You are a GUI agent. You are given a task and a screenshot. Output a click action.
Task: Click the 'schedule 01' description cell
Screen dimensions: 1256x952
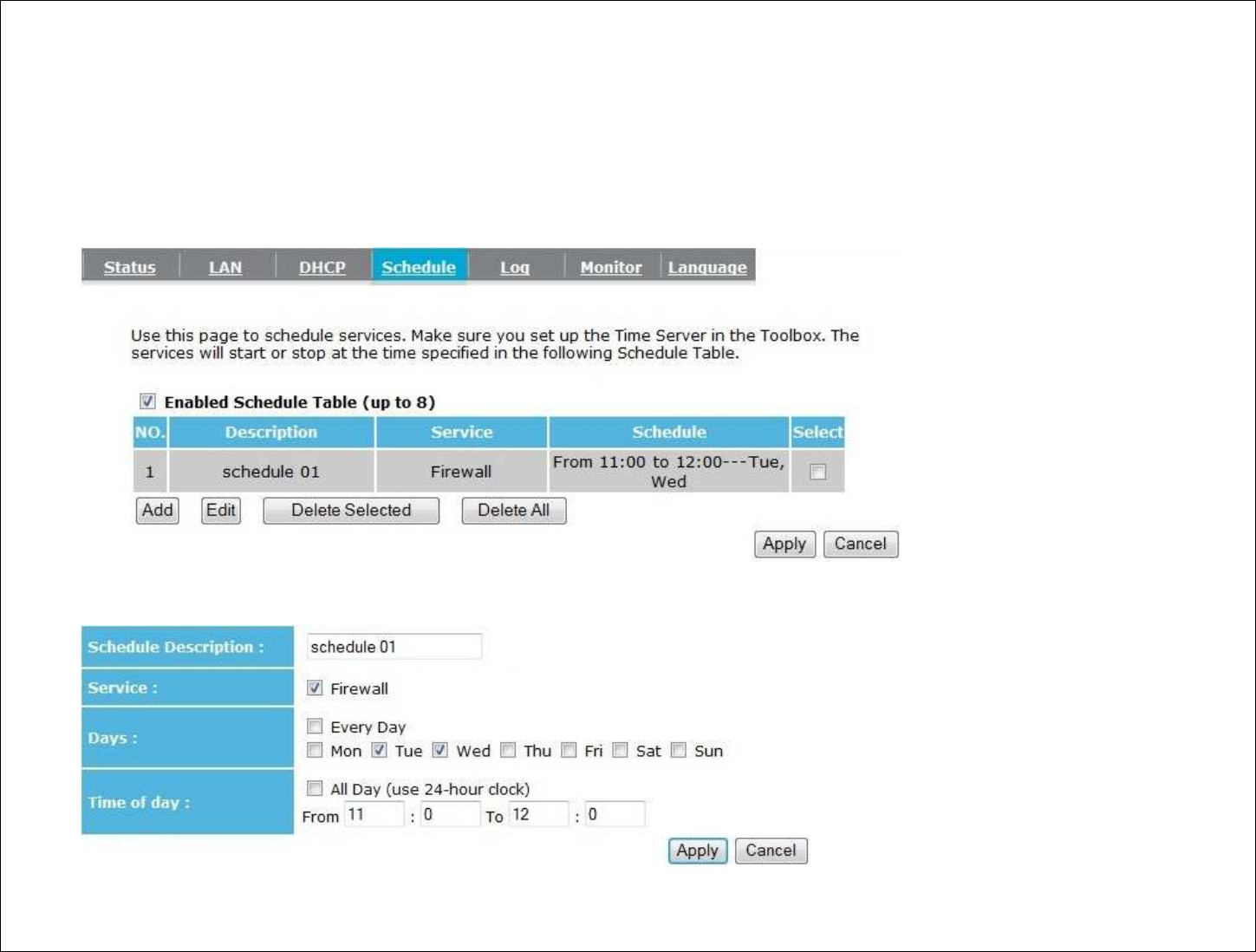(271, 472)
